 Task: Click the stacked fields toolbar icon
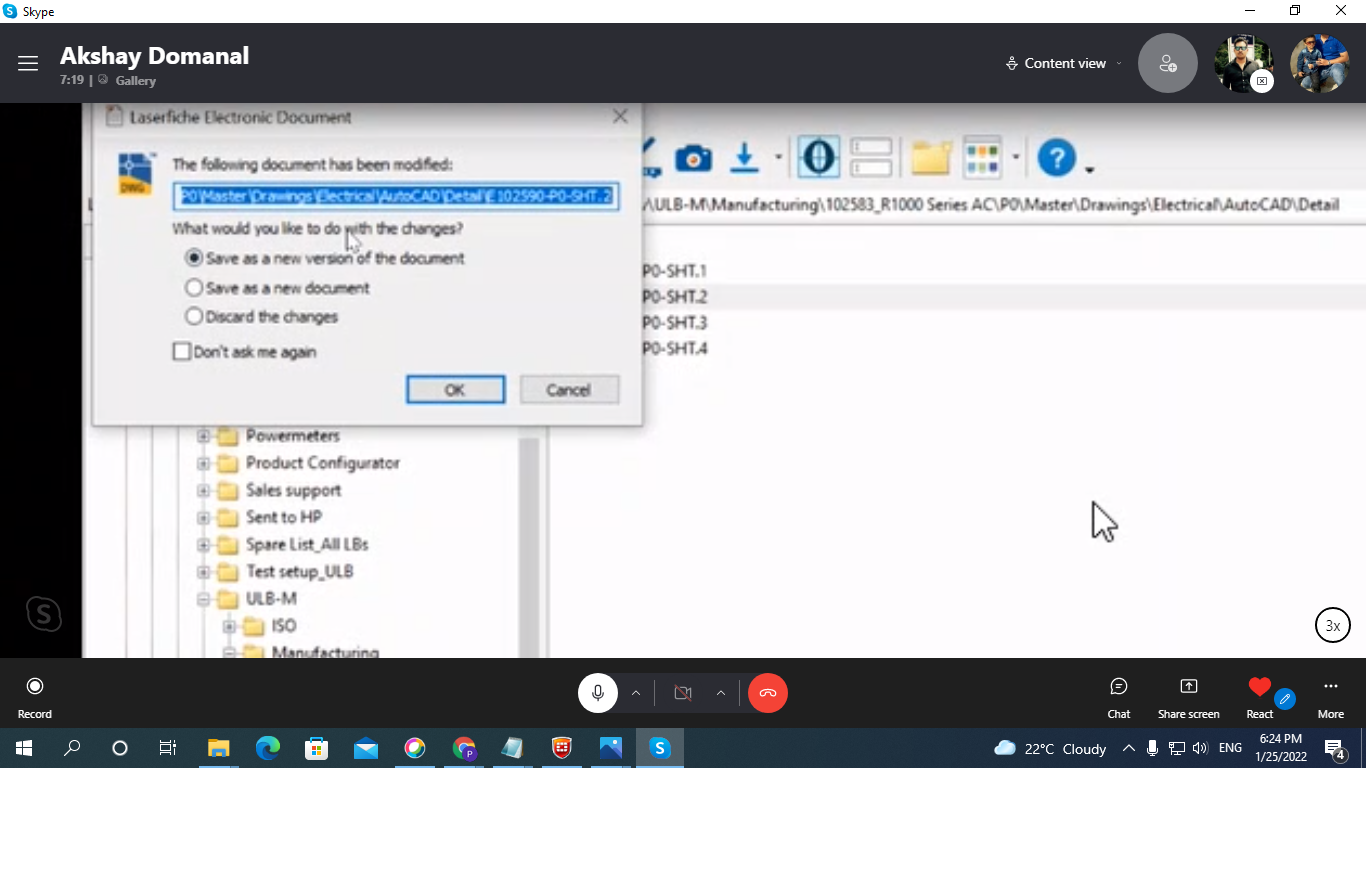871,158
